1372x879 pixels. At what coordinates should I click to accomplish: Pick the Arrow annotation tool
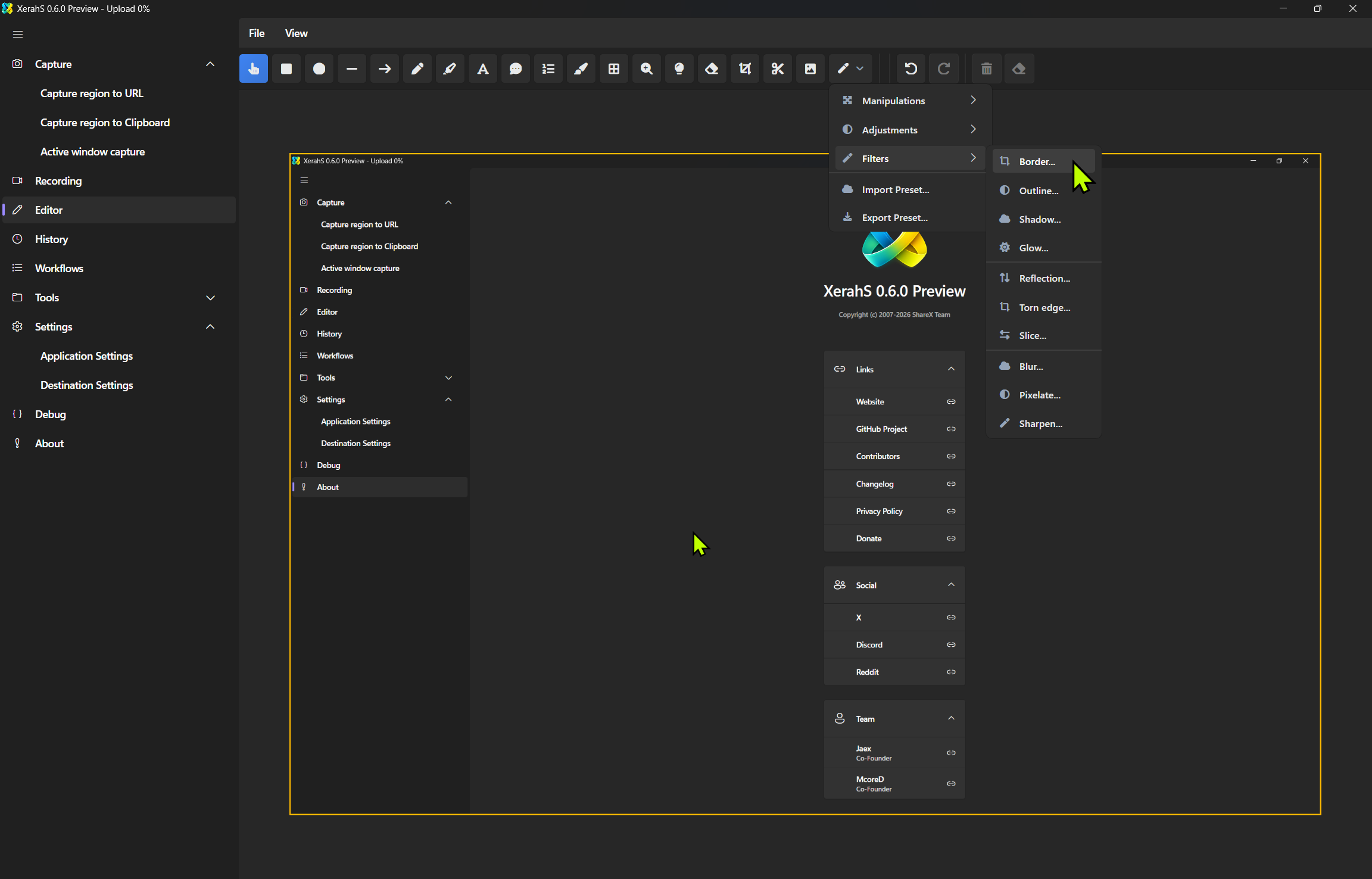click(x=384, y=68)
